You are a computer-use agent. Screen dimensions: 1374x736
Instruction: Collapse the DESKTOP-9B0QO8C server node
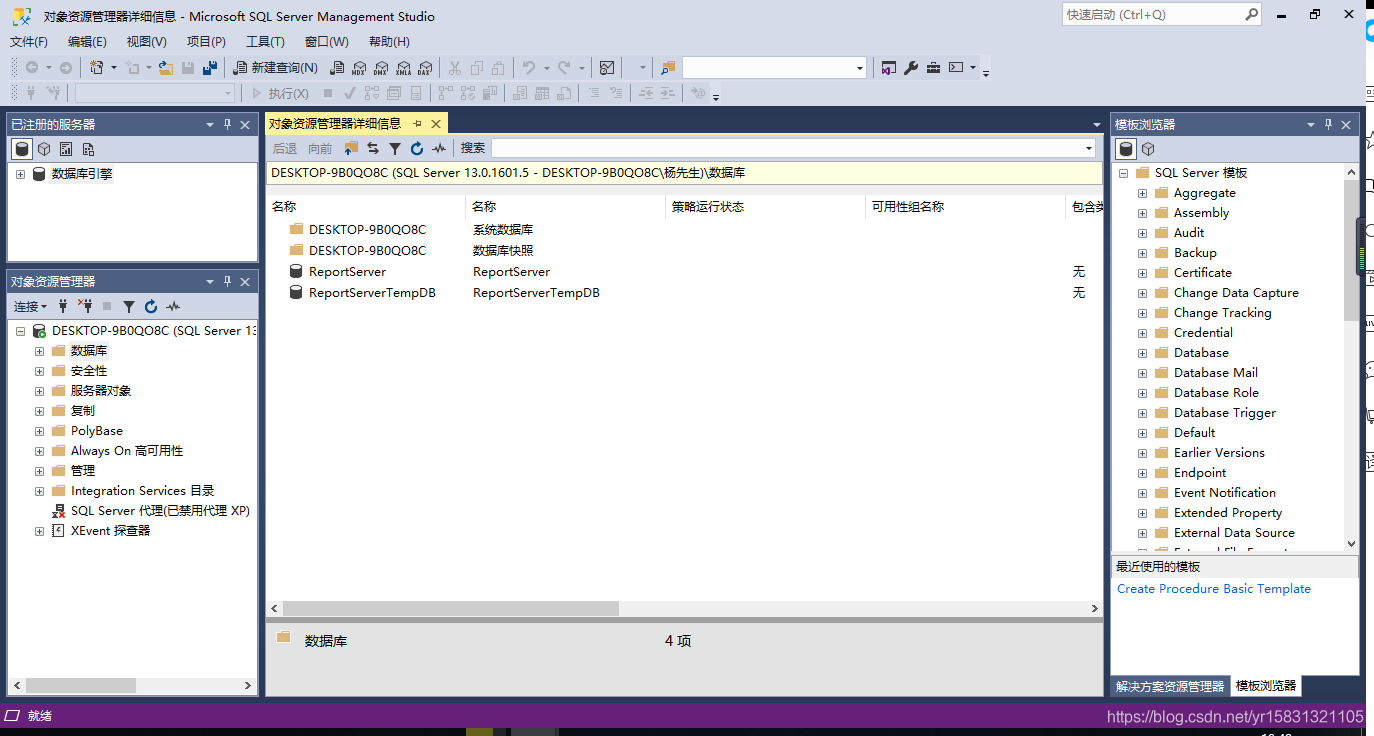pos(20,331)
